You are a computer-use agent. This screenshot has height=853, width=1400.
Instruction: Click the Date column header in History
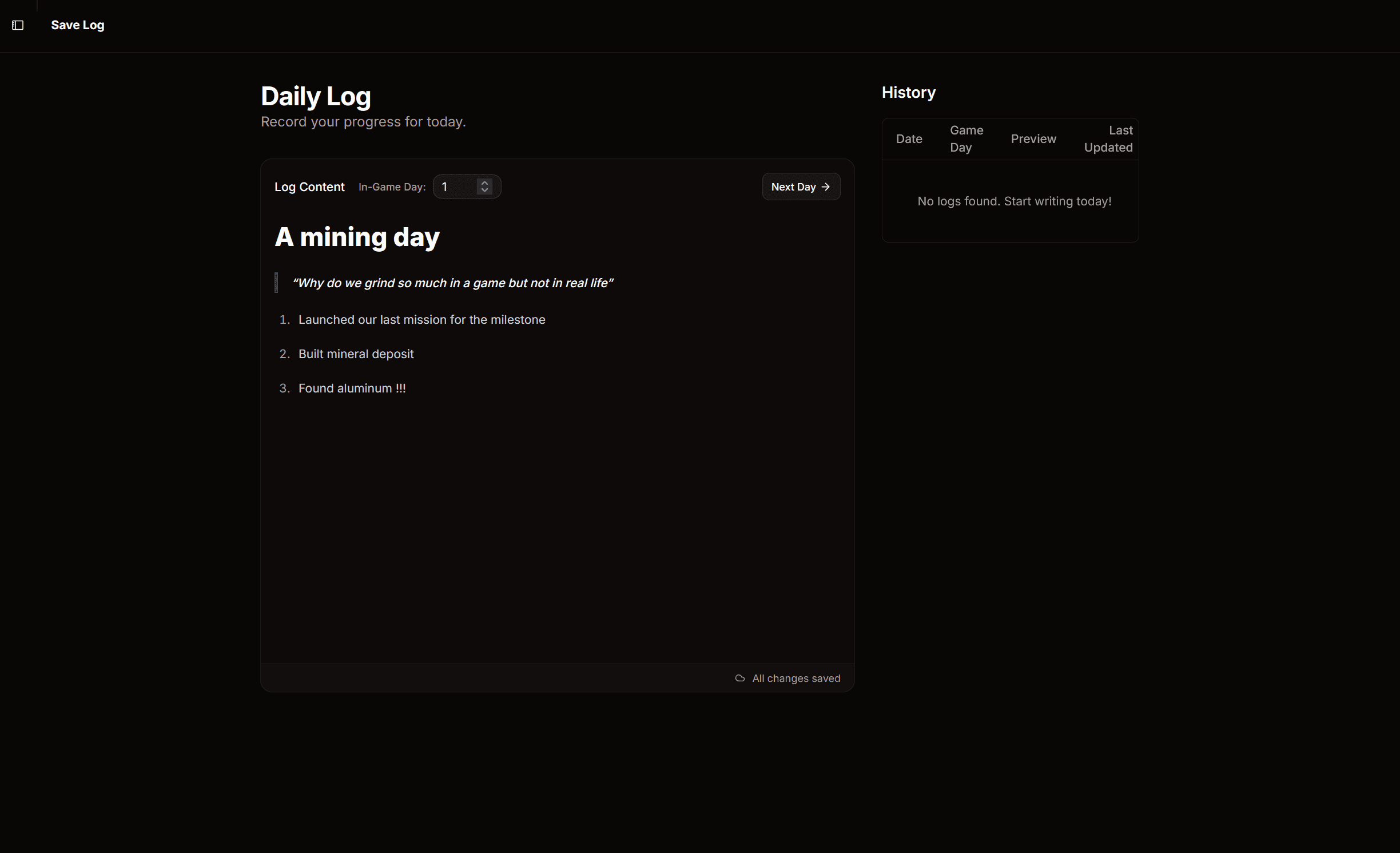pyautogui.click(x=909, y=139)
